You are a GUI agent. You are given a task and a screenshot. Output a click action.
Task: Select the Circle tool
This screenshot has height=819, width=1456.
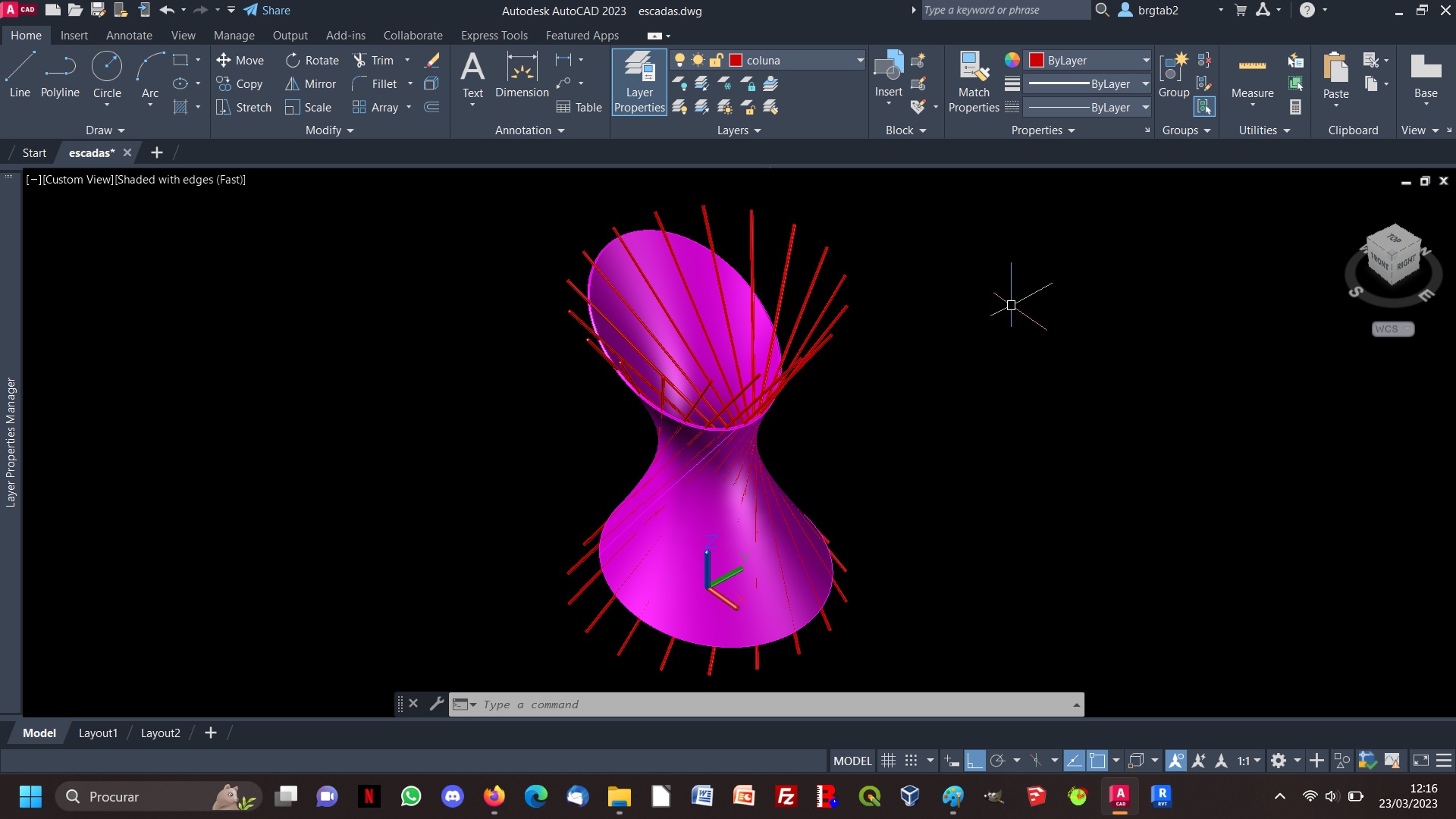pos(107,75)
